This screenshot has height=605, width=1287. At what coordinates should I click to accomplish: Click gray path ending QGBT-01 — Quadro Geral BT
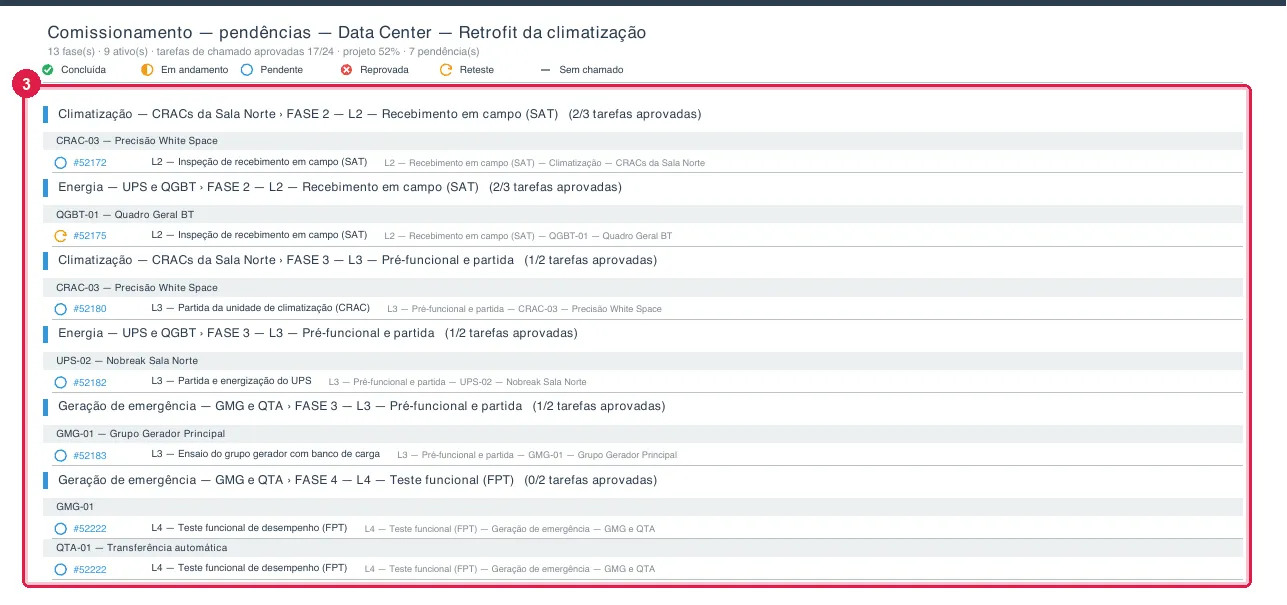click(528, 236)
